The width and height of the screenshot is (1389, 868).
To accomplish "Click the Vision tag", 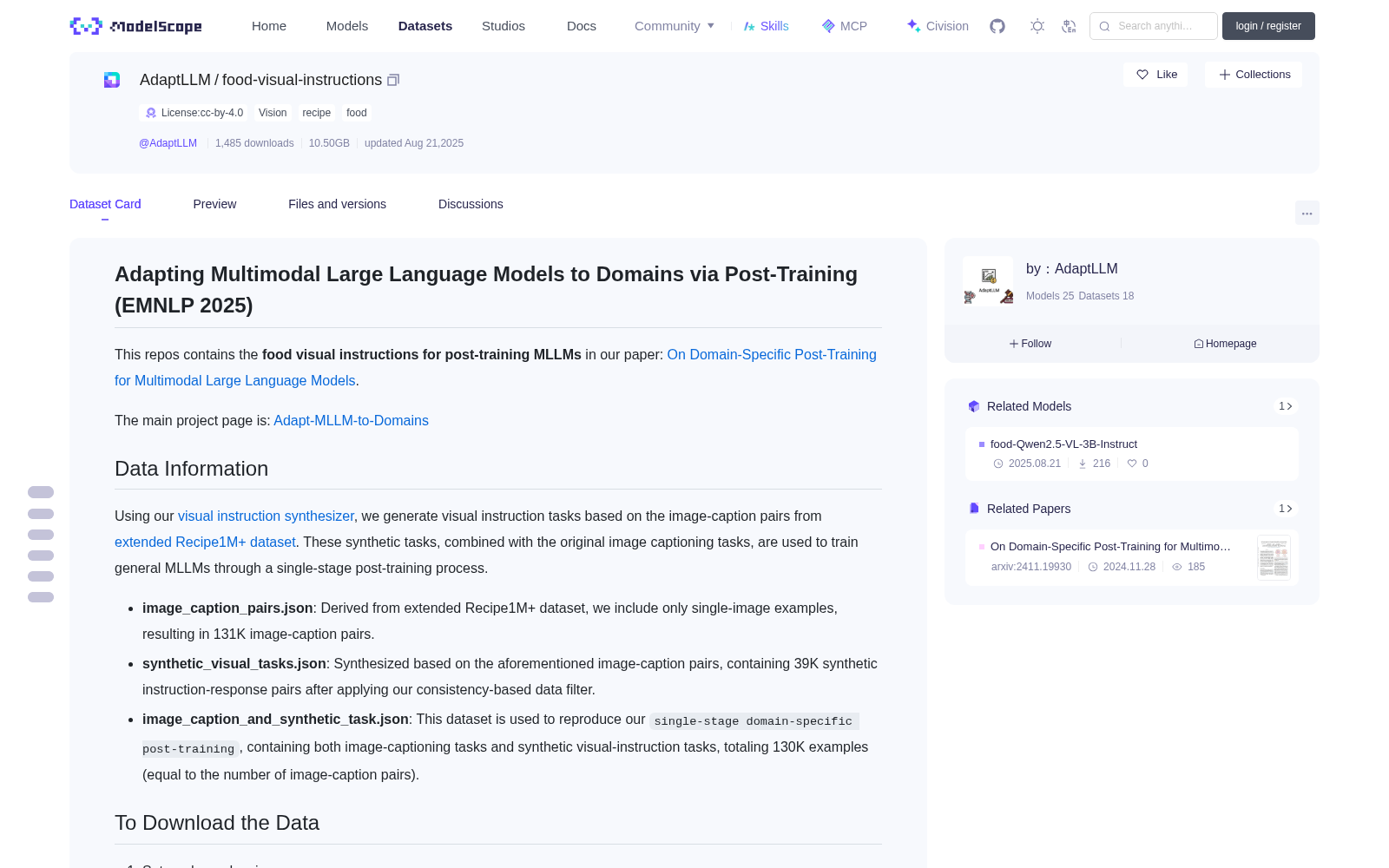I will click(x=273, y=113).
